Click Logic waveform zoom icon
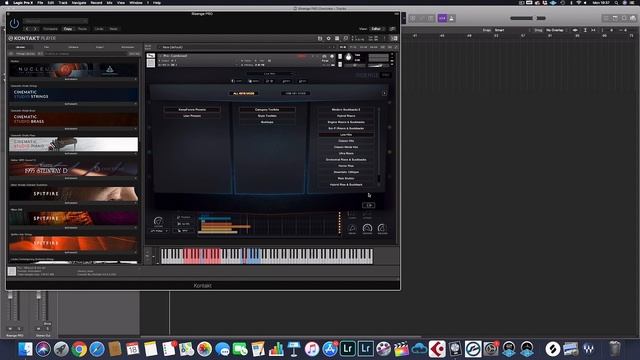Viewport: 640px width, 360px height. [575, 30]
